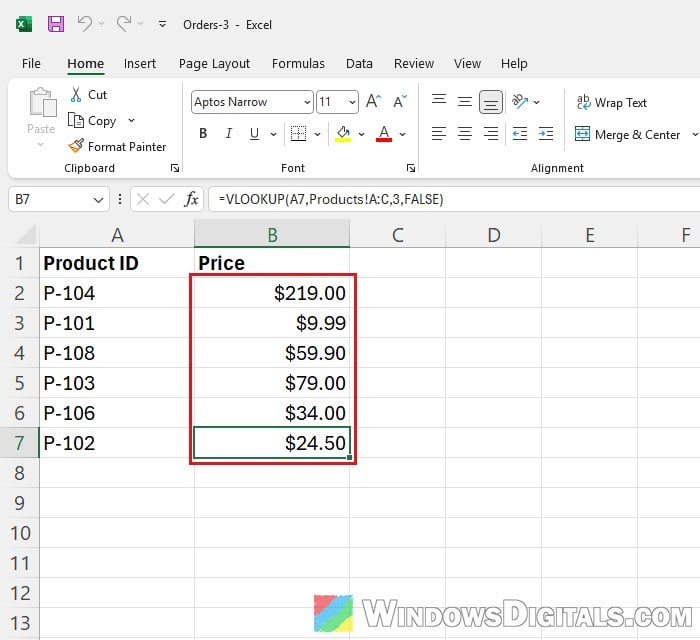Click the Insert Function fx icon
The width and height of the screenshot is (700, 640).
click(191, 199)
